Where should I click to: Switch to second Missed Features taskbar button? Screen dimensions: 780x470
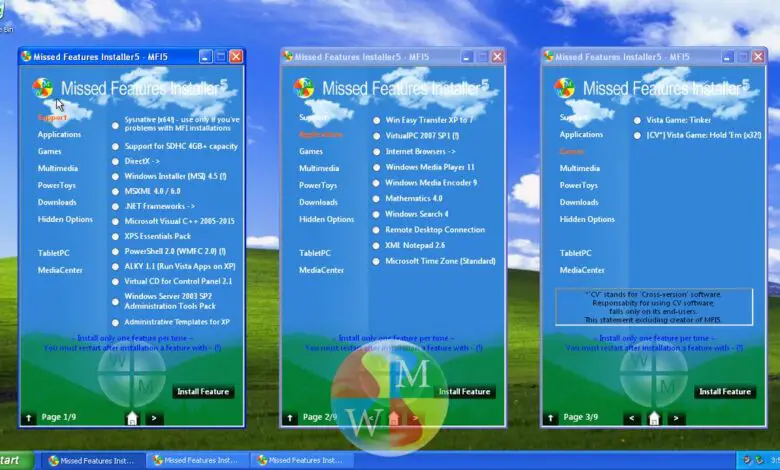coord(198,461)
